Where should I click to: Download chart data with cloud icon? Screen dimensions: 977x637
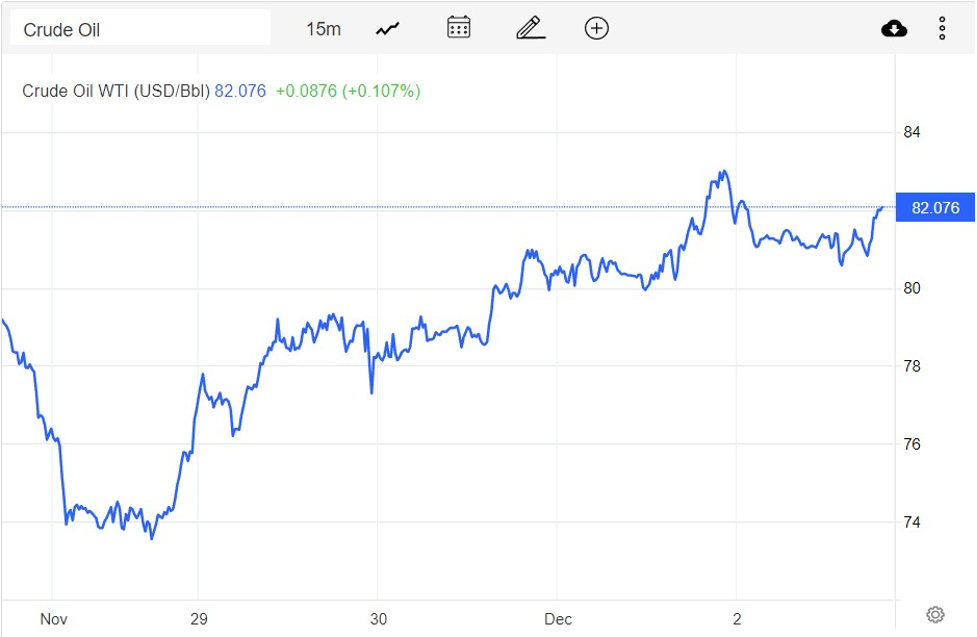(x=894, y=29)
